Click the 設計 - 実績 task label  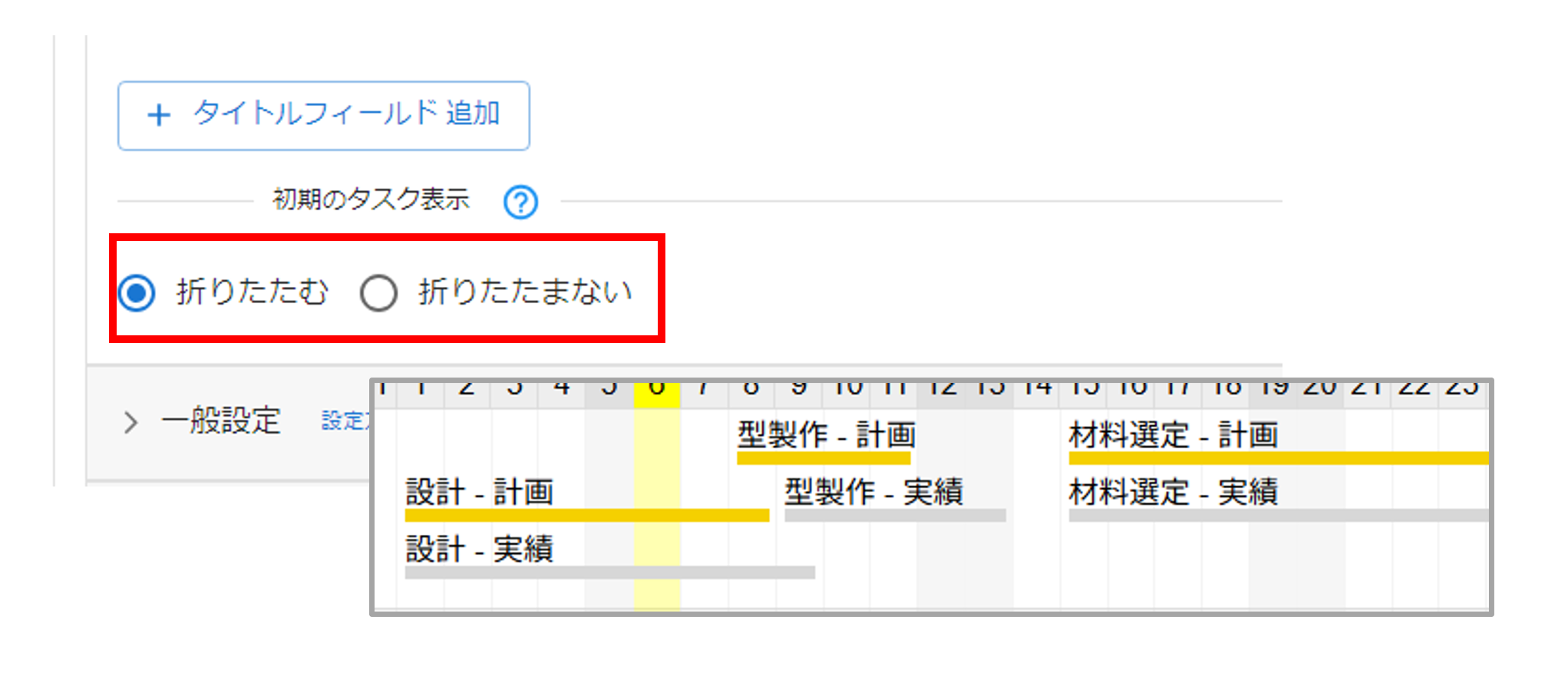(x=480, y=549)
